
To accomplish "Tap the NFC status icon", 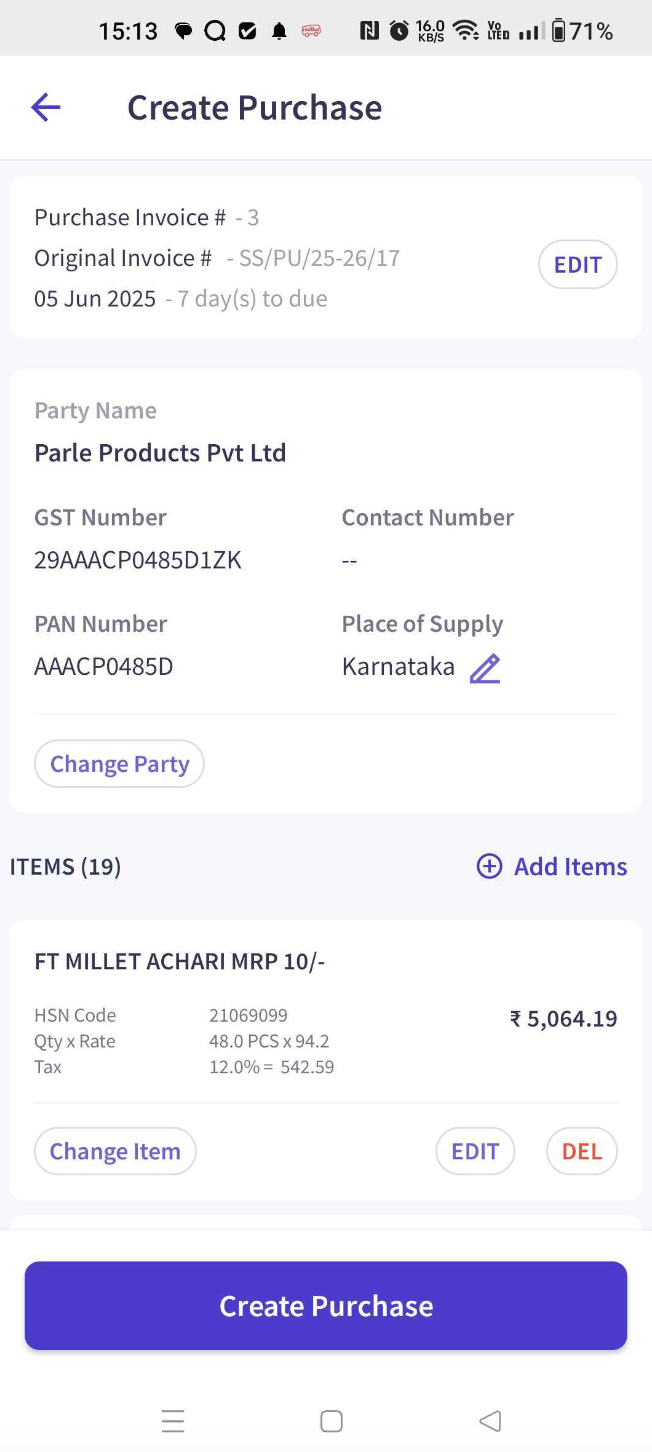I will (370, 31).
